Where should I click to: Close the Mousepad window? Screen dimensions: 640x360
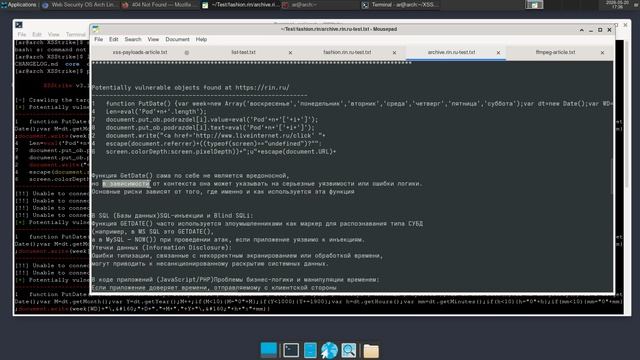pyautogui.click(x=609, y=30)
